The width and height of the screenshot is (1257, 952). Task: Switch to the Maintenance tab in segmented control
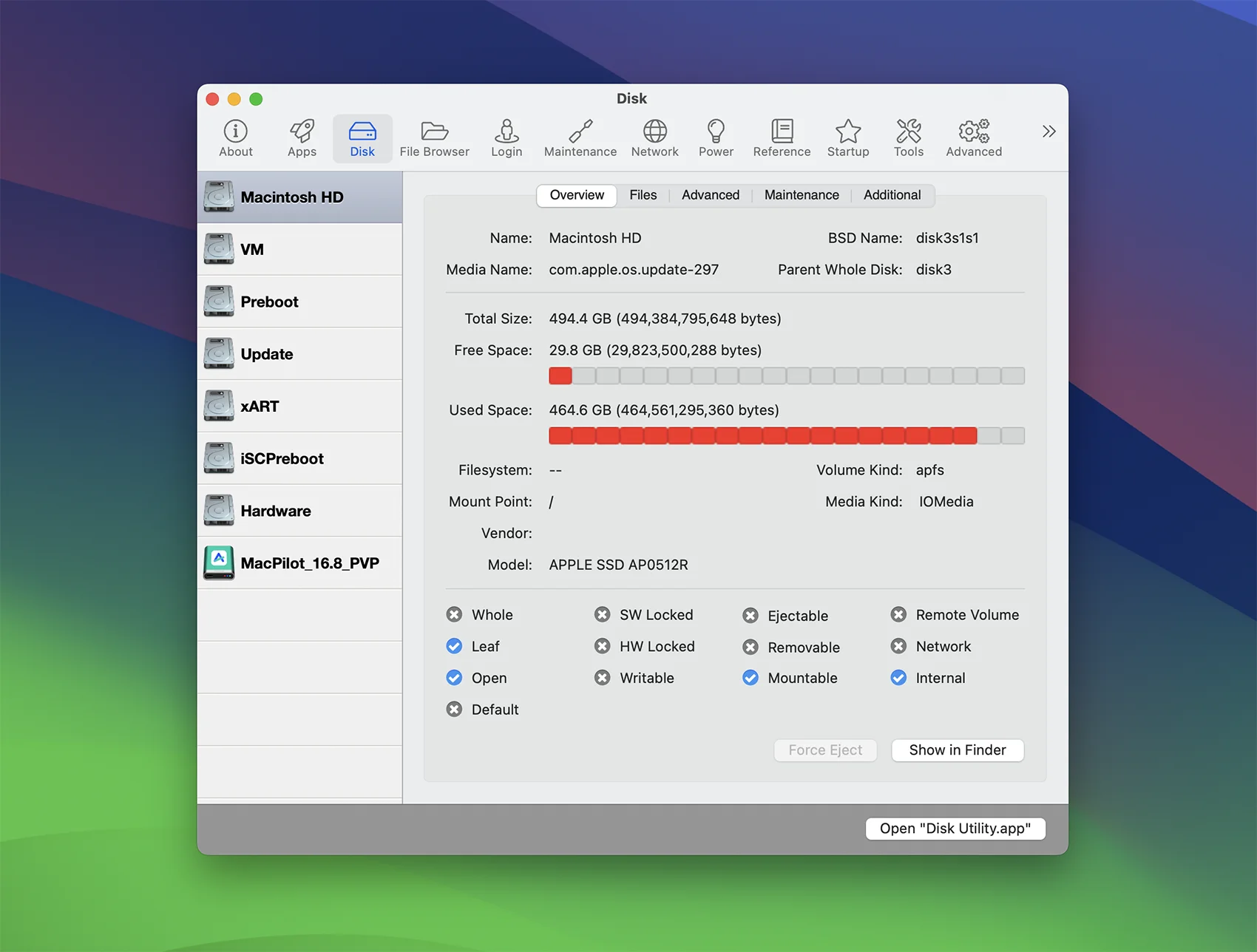(x=802, y=195)
